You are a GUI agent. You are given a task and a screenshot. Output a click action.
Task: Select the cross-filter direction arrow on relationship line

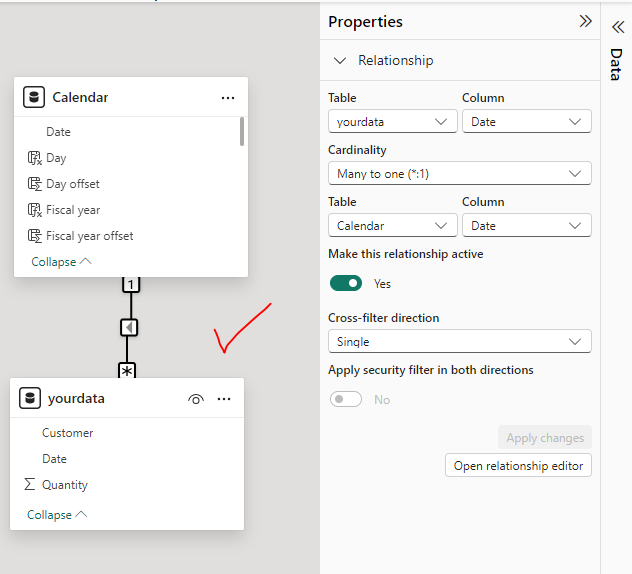129,327
